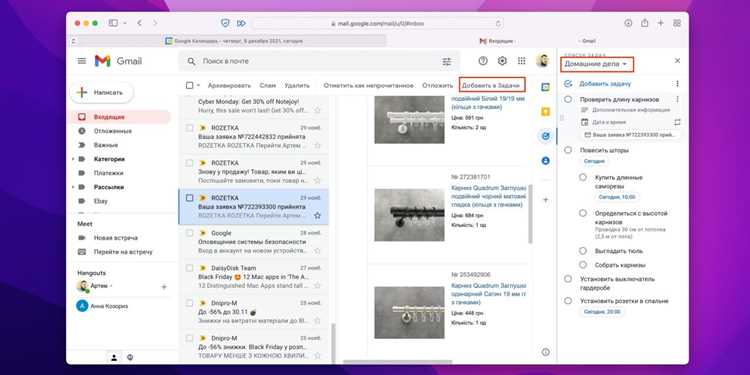Open the select dropdown arrow beside checkbox
The width and height of the screenshot is (750, 375).
coord(199,86)
